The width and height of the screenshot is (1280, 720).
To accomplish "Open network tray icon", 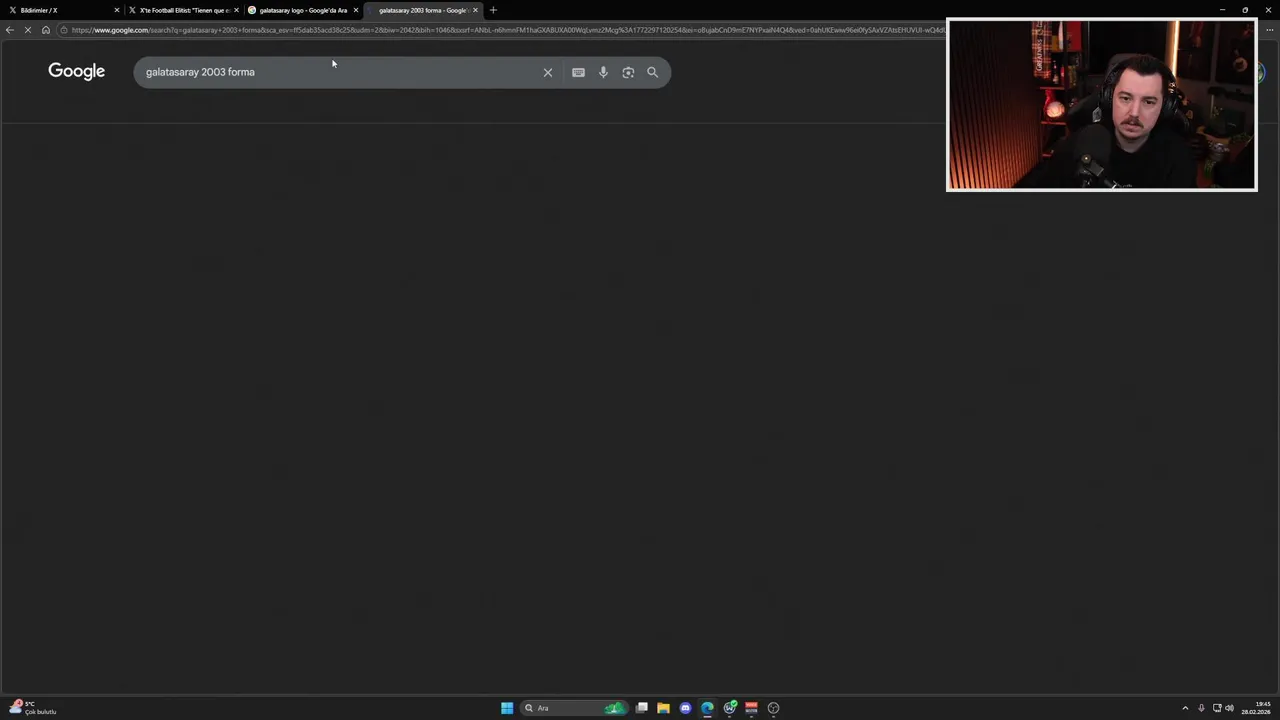I will pos(1217,708).
